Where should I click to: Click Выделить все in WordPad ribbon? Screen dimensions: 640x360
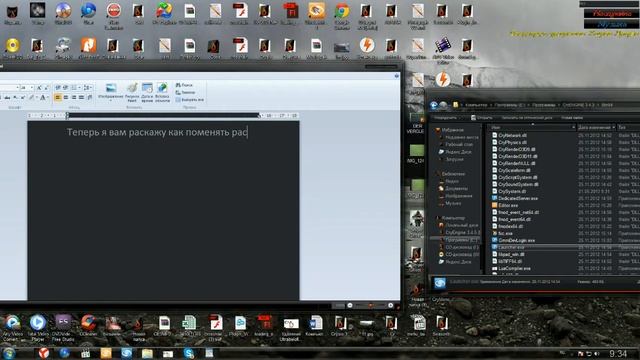click(189, 100)
